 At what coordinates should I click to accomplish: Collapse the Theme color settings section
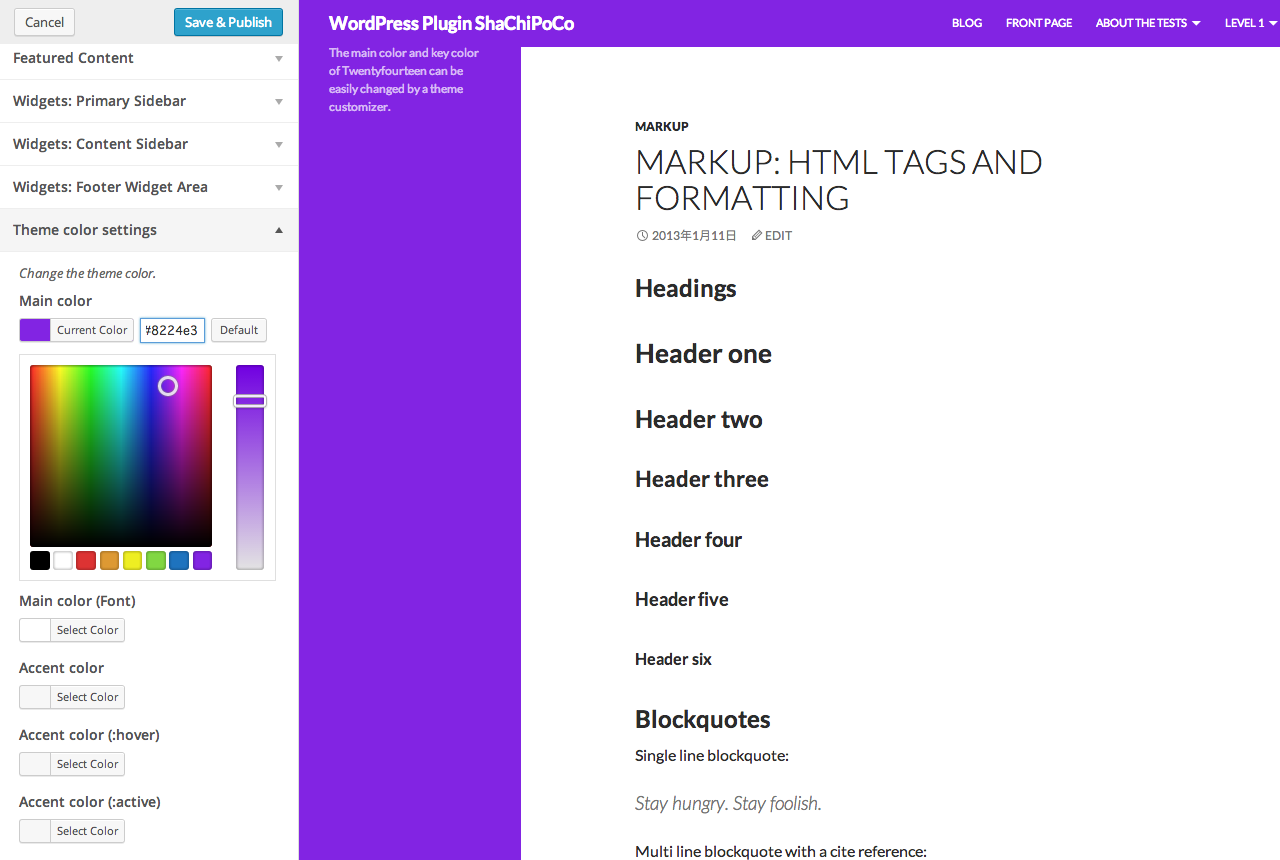pyautogui.click(x=149, y=230)
